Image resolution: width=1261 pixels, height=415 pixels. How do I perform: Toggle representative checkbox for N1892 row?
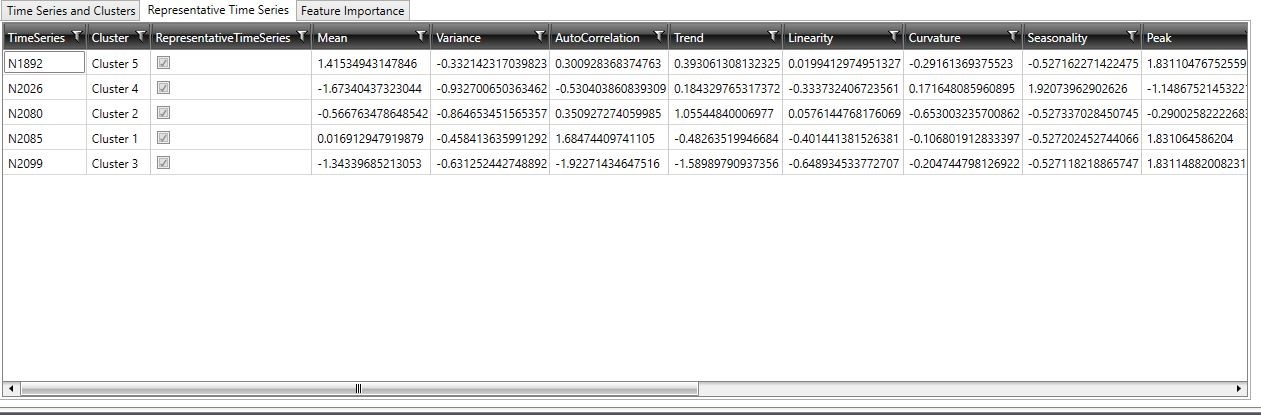(164, 62)
